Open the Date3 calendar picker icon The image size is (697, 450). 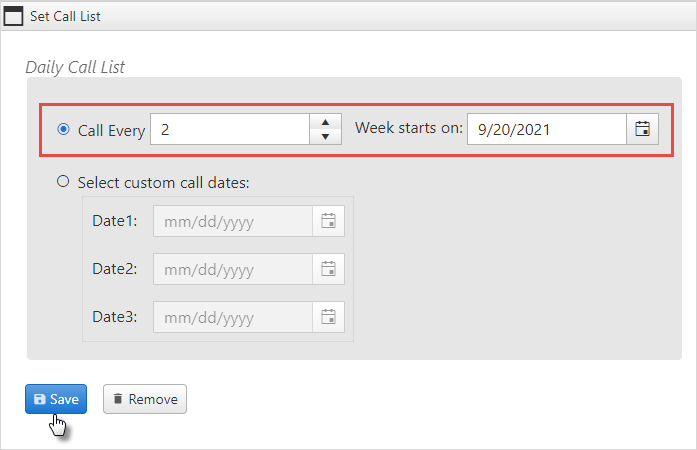[328, 317]
